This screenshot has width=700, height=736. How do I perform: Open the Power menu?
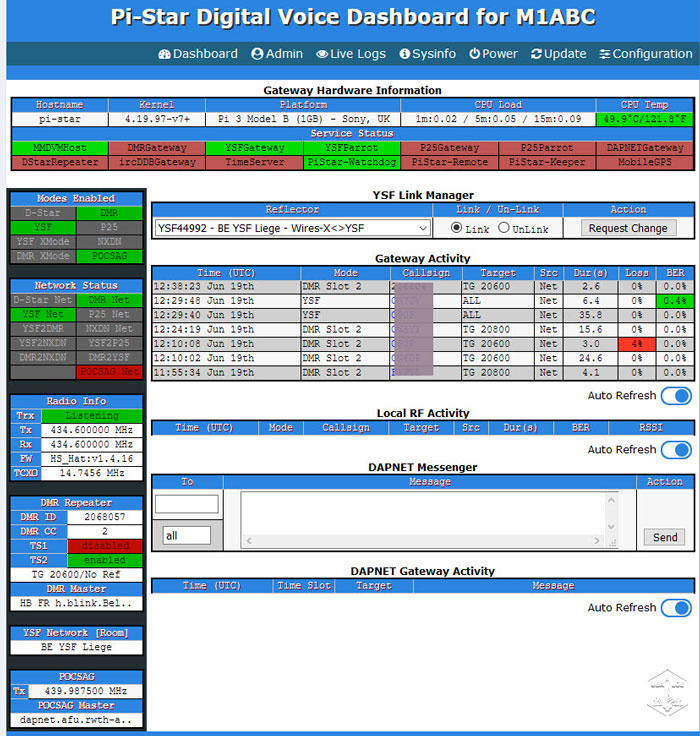tap(493, 54)
